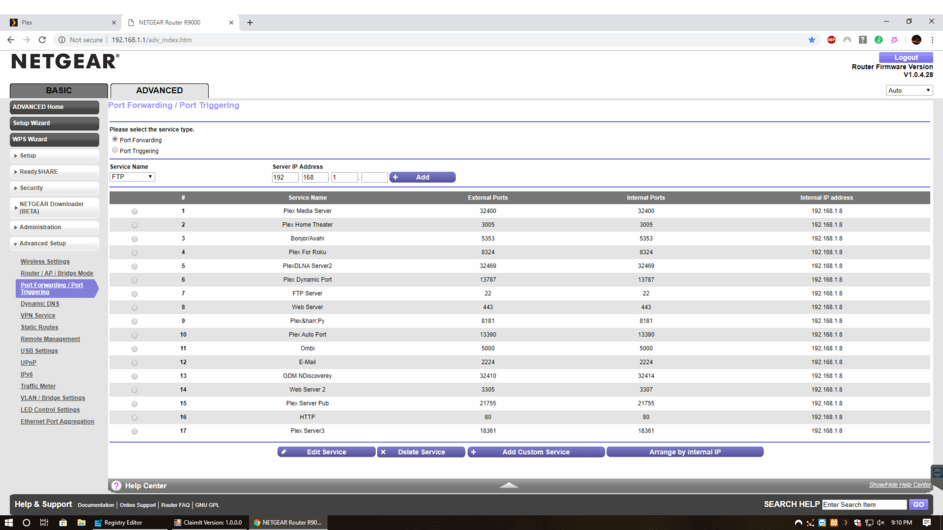
Task: Click the Enter Search Item field
Action: [x=864, y=504]
